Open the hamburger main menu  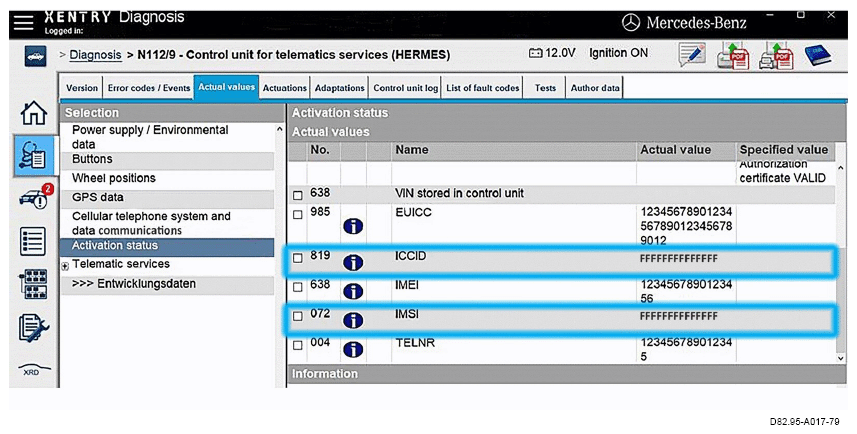coord(24,23)
